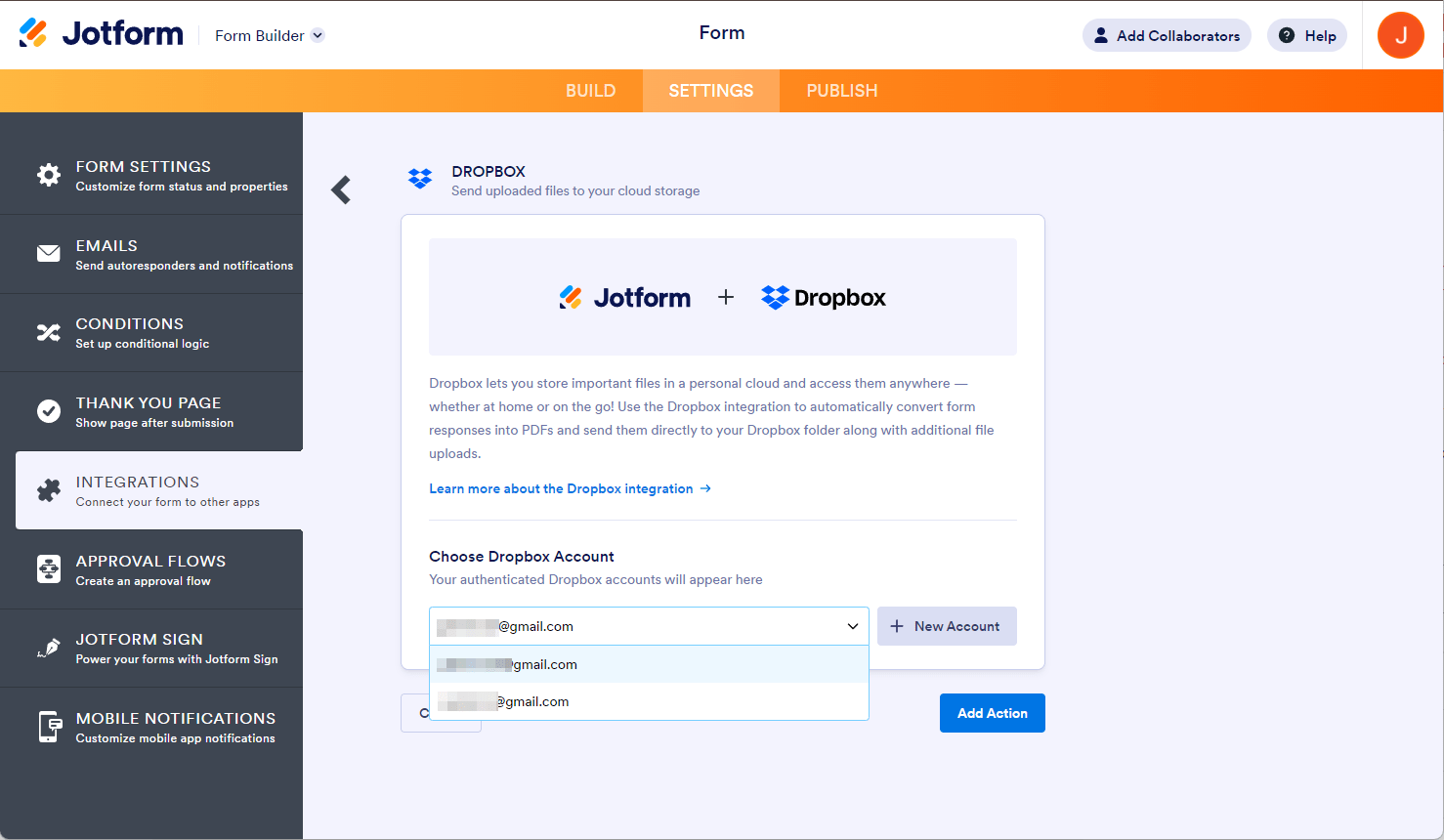Image resolution: width=1444 pixels, height=840 pixels.
Task: Click the Integrations puzzle piece icon
Action: click(x=49, y=490)
